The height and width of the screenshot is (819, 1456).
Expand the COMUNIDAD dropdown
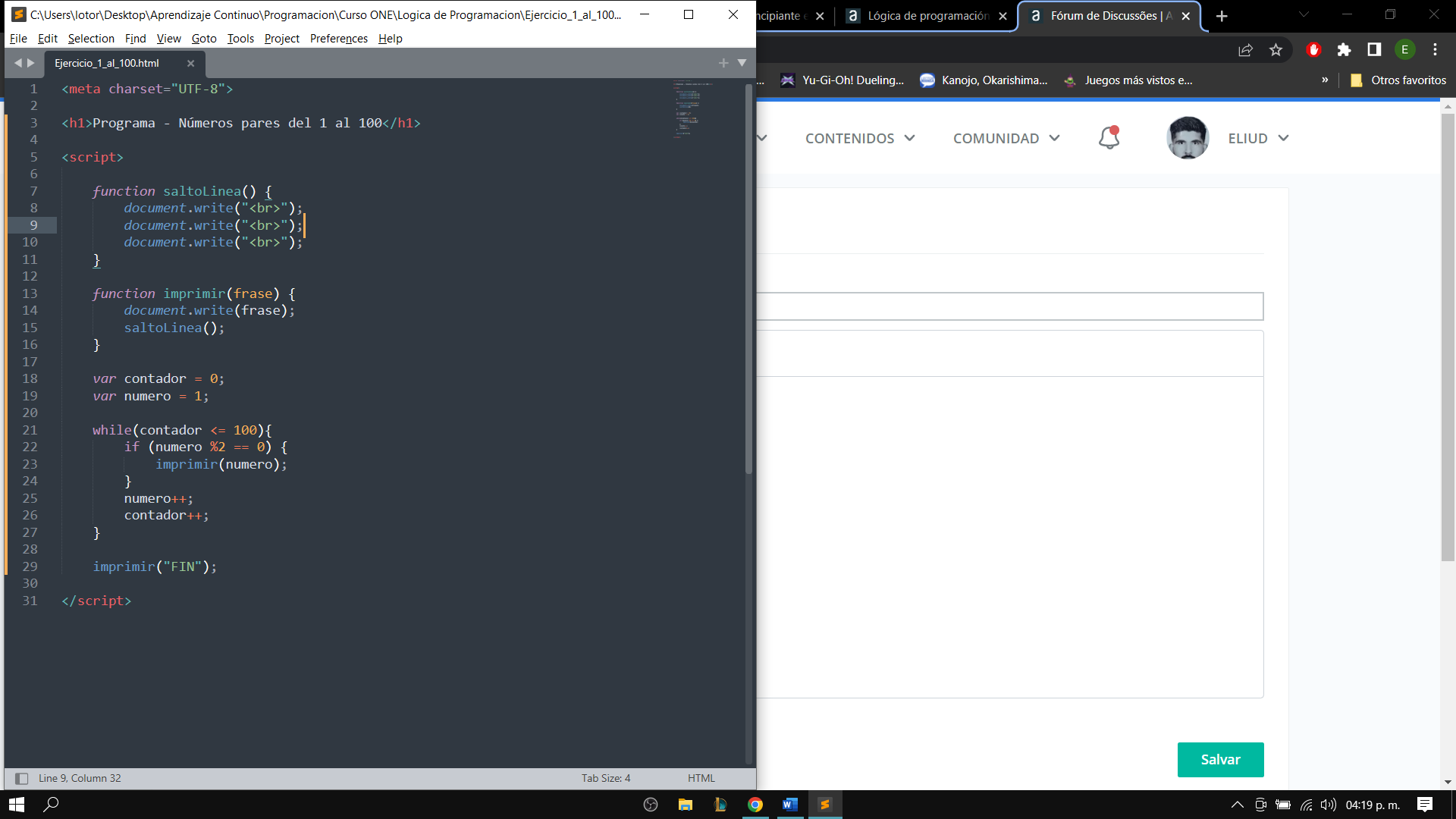1006,139
